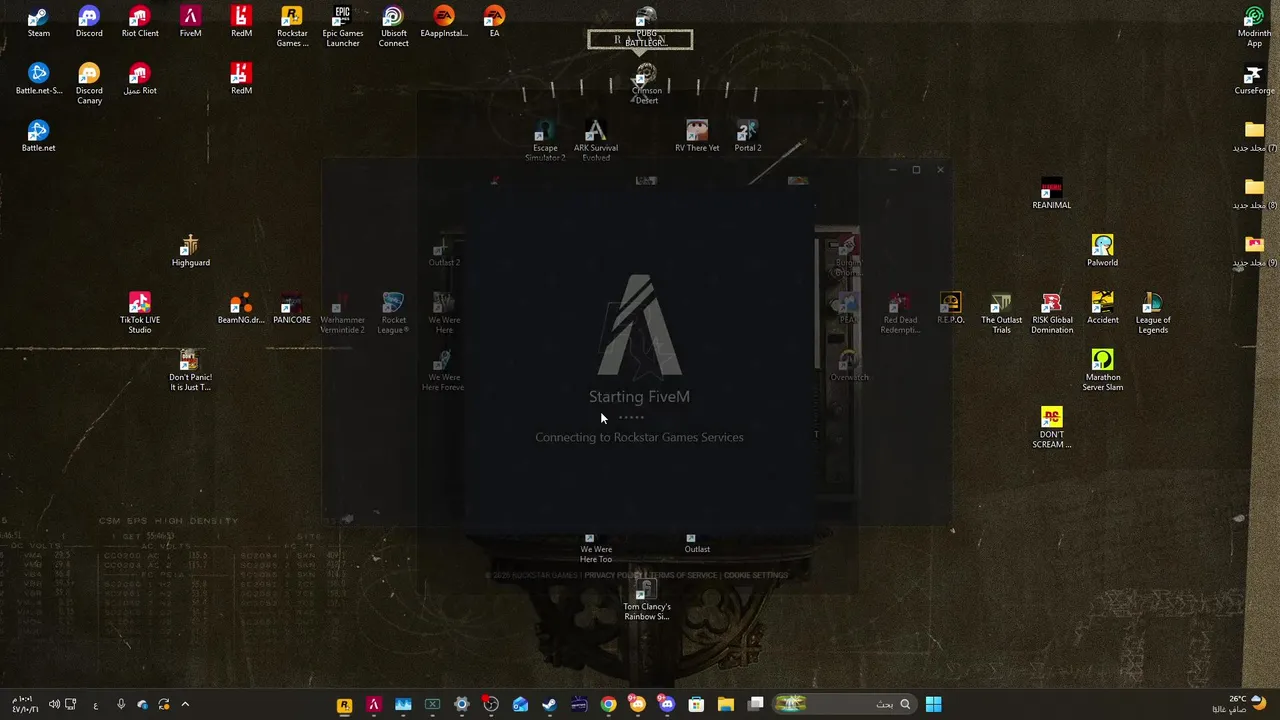Select the Epic Games Launcher shortcut
Screen dimensions: 1280x720
343,27
